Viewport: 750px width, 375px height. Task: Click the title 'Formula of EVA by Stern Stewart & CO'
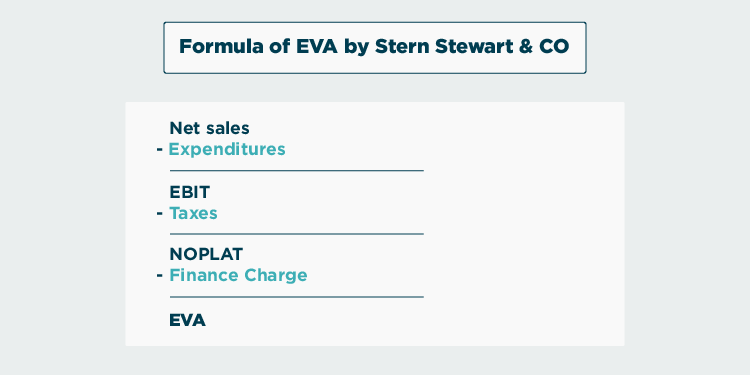(x=374, y=47)
